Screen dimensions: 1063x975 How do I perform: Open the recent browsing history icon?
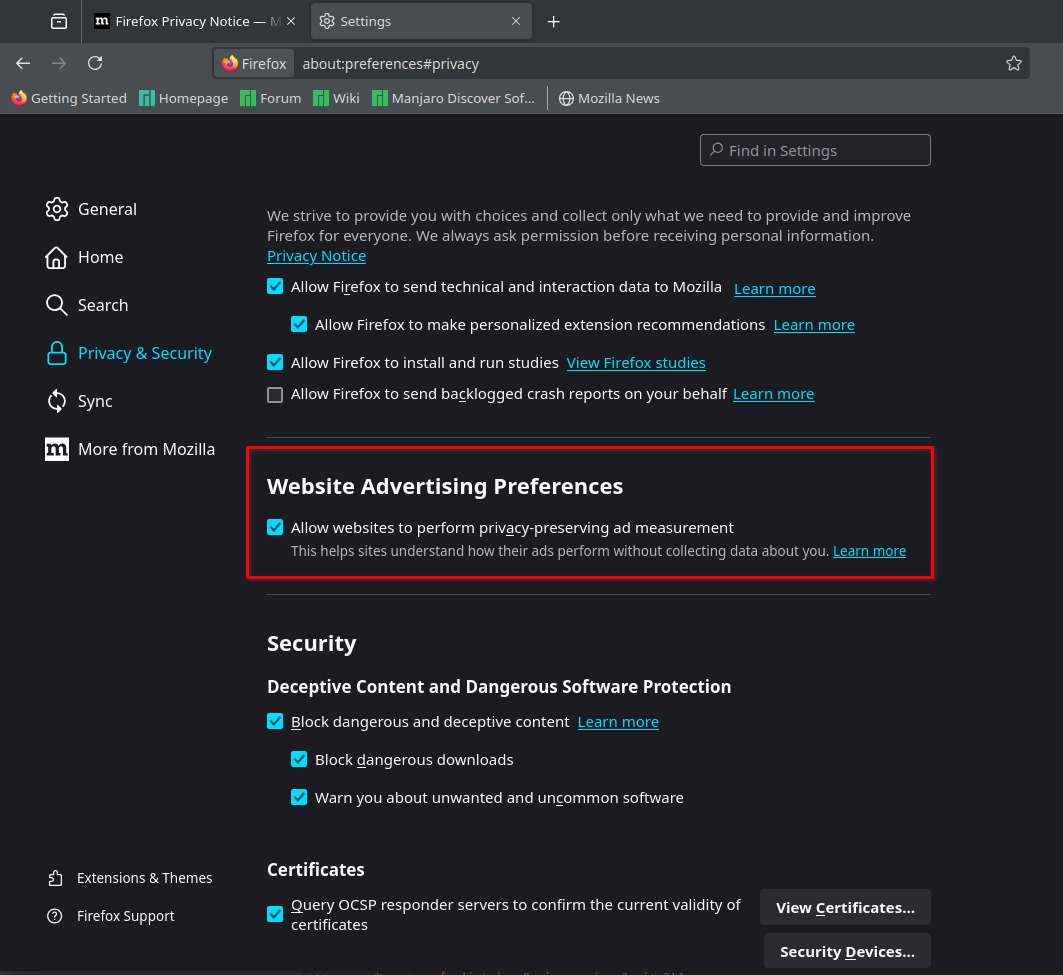pyautogui.click(x=59, y=21)
